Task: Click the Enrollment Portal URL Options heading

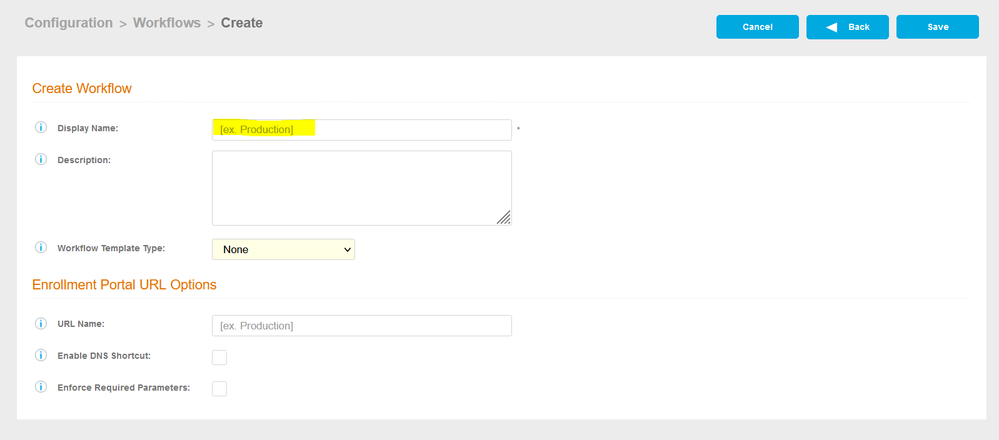Action: [x=124, y=284]
